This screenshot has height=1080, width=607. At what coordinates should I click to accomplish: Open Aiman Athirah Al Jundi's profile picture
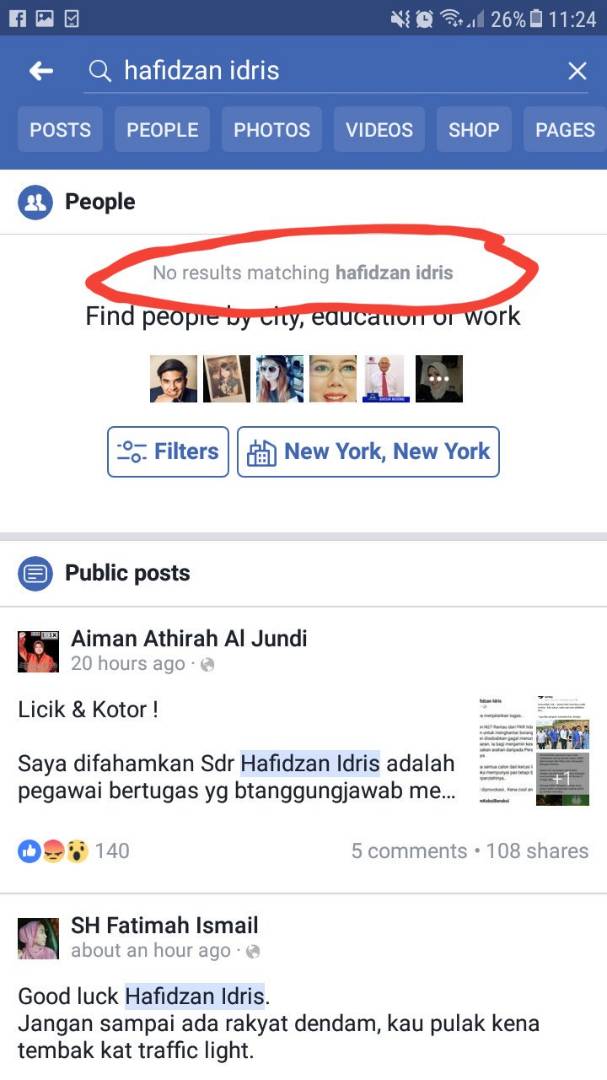pyautogui.click(x=38, y=651)
